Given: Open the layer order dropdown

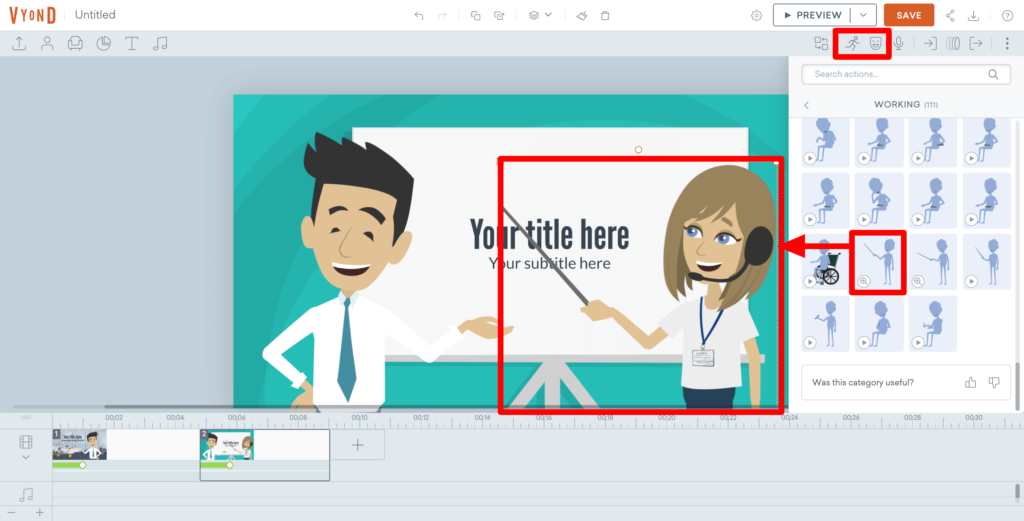Looking at the screenshot, I should (540, 15).
